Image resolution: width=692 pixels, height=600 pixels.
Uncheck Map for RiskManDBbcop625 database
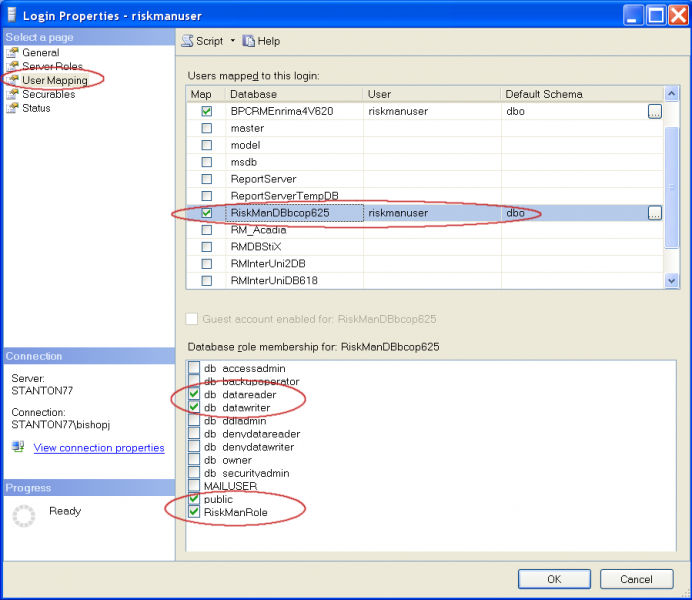[x=207, y=213]
